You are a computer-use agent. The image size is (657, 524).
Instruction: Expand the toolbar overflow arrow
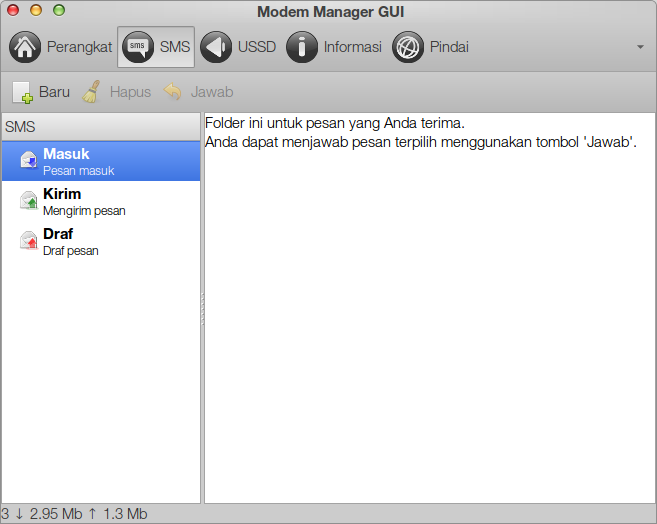tap(640, 47)
